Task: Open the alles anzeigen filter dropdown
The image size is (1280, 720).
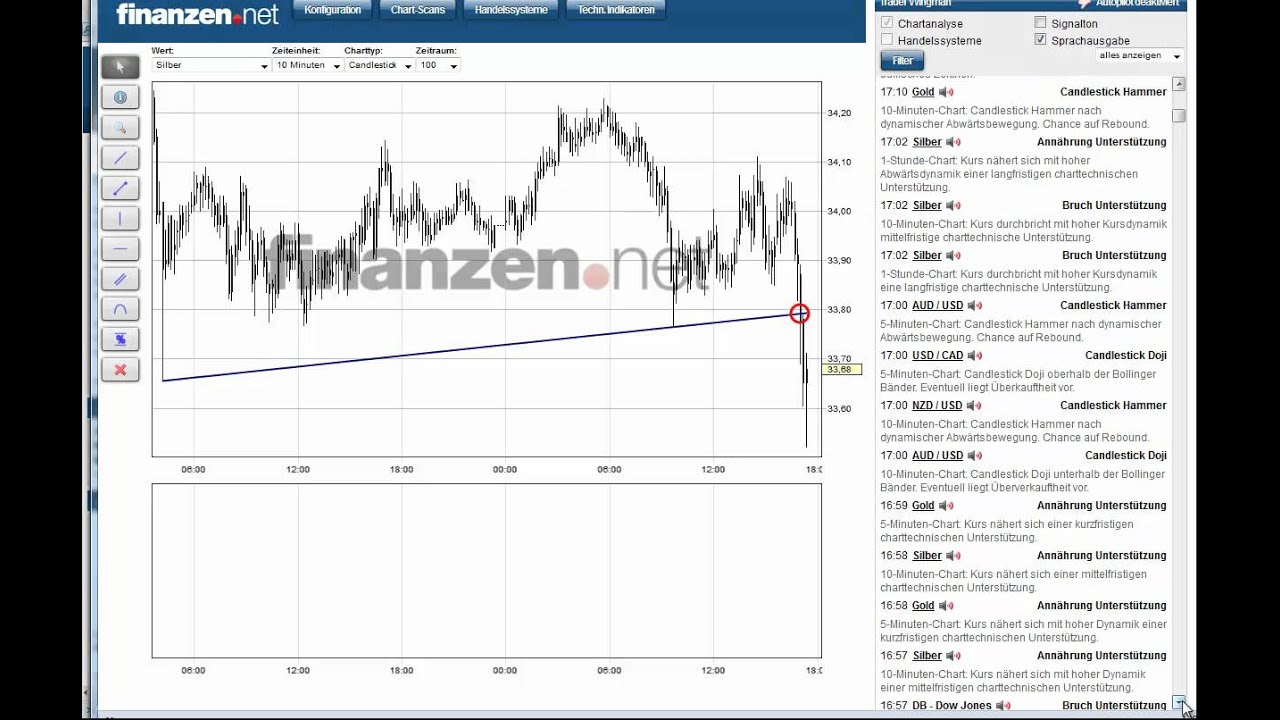Action: click(x=1139, y=56)
